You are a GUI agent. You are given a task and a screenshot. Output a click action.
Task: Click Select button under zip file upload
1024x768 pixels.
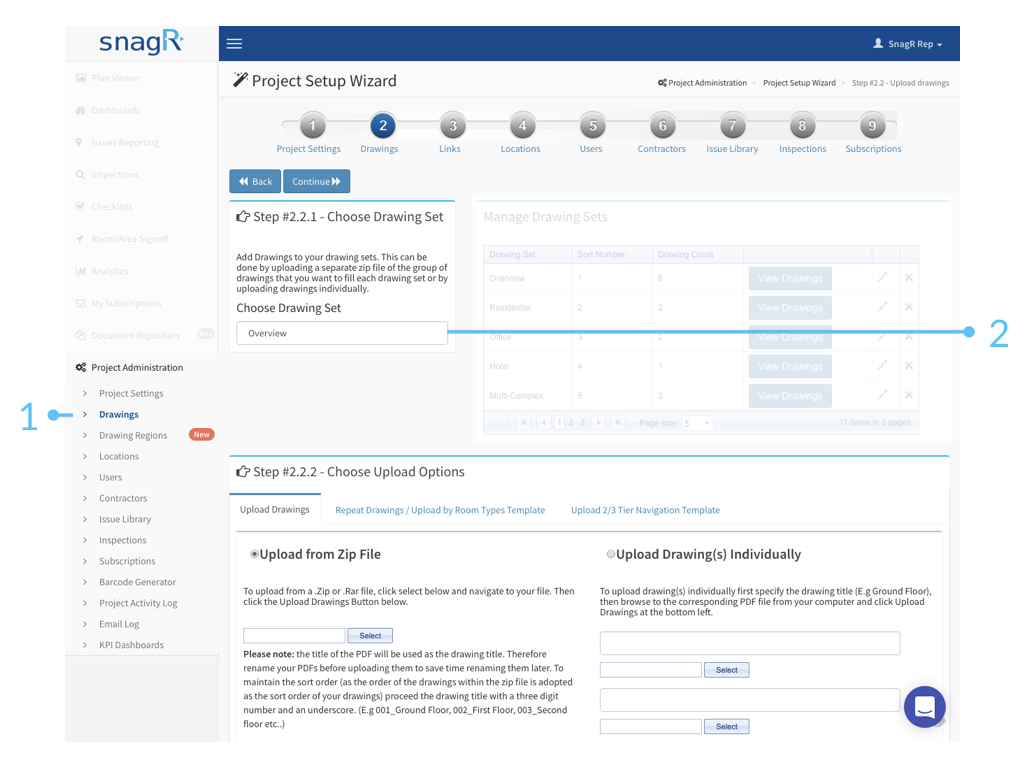coord(370,635)
